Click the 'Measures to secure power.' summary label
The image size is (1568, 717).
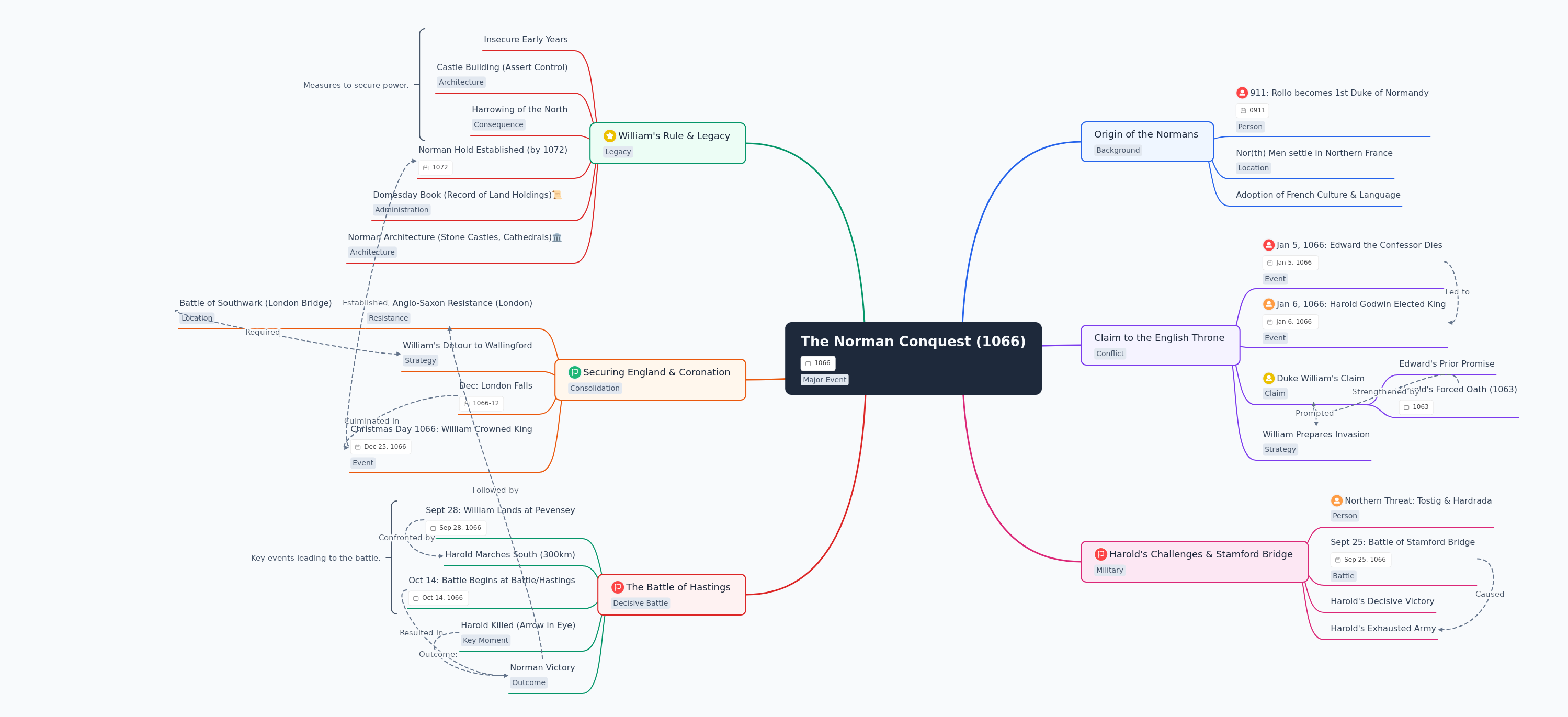coord(356,85)
